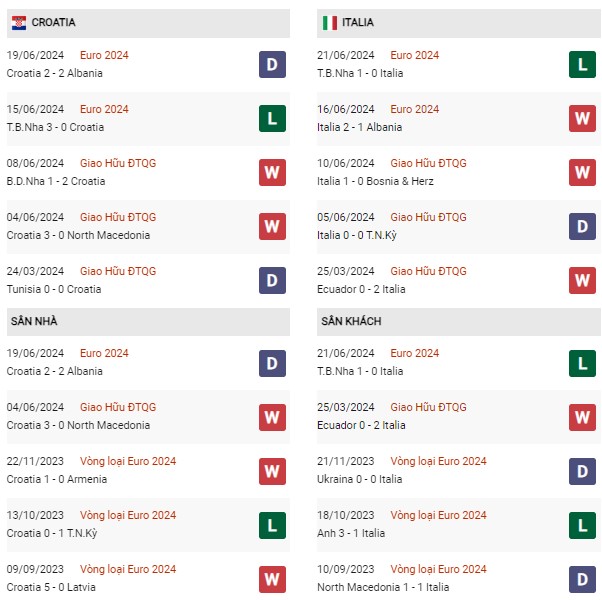Click the L badge for Anh 3-1 Italia
This screenshot has height=600, width=602.
(x=582, y=526)
